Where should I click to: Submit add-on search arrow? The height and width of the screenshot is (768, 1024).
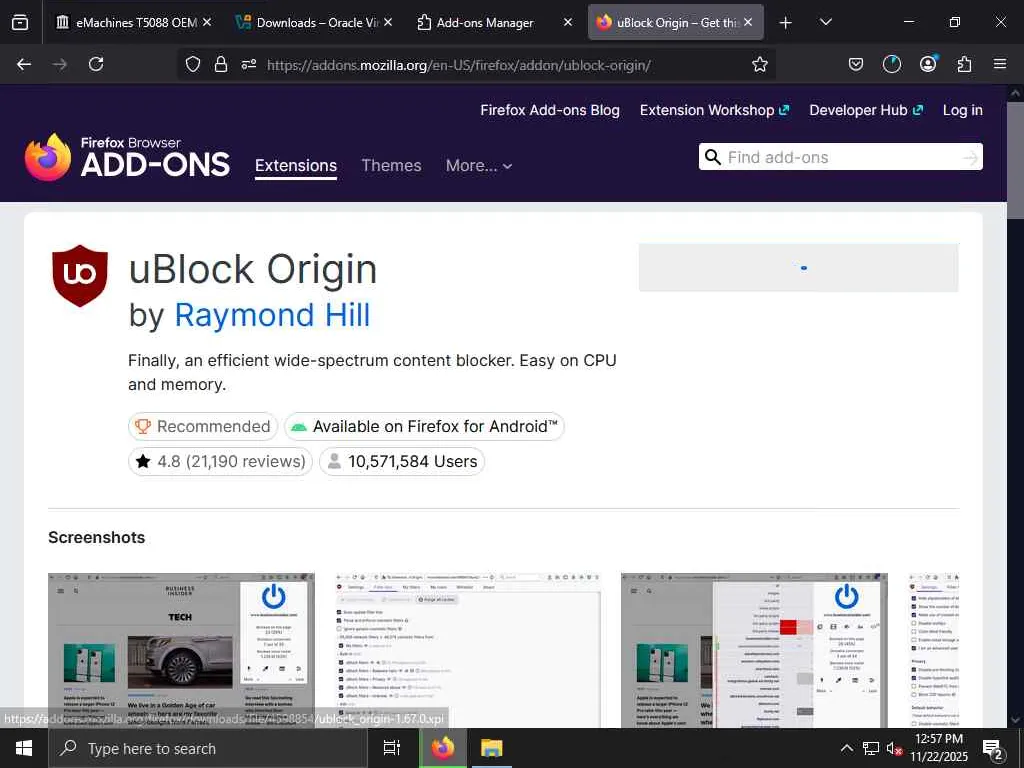(970, 157)
